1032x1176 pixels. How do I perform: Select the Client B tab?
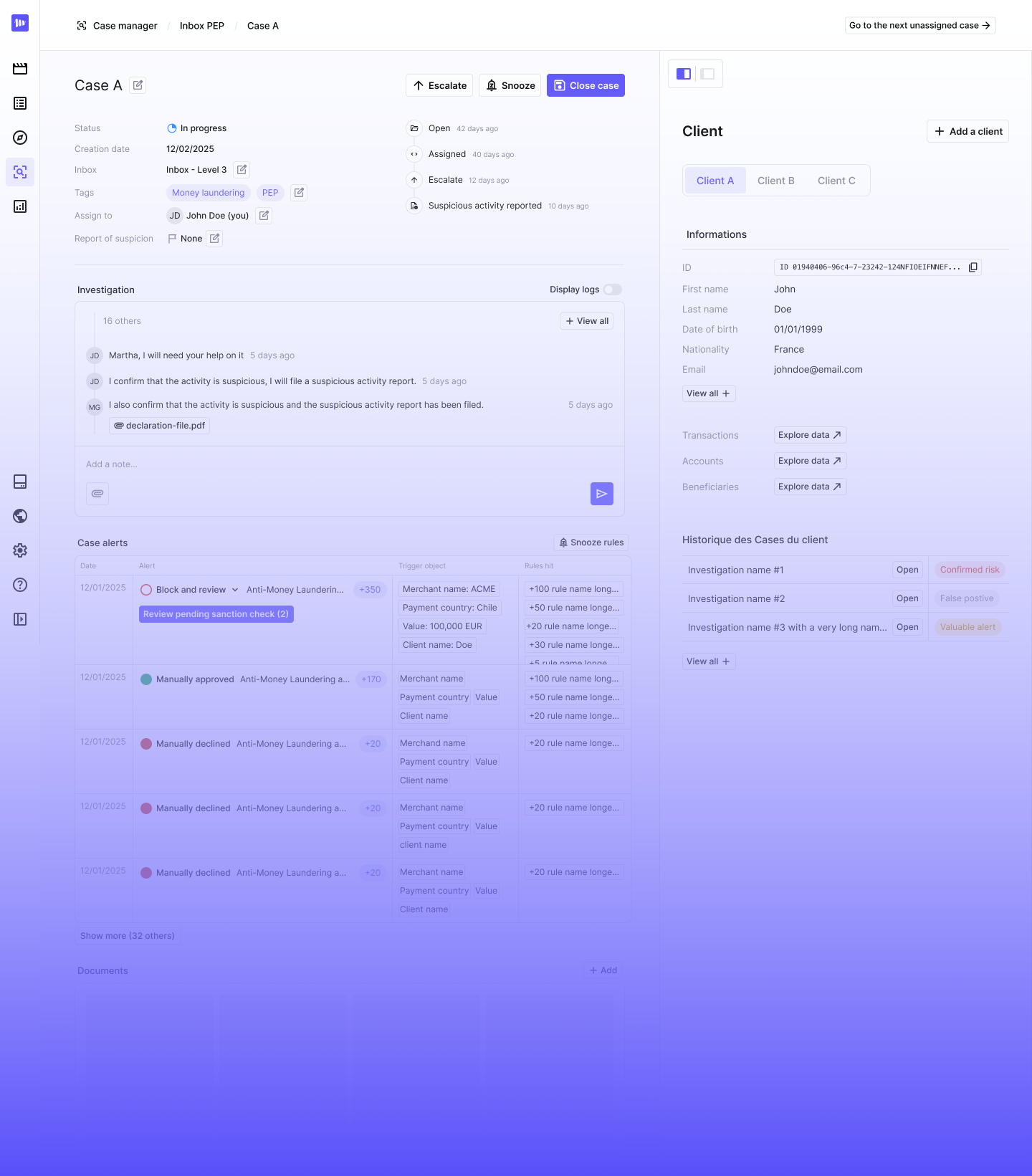coord(776,181)
